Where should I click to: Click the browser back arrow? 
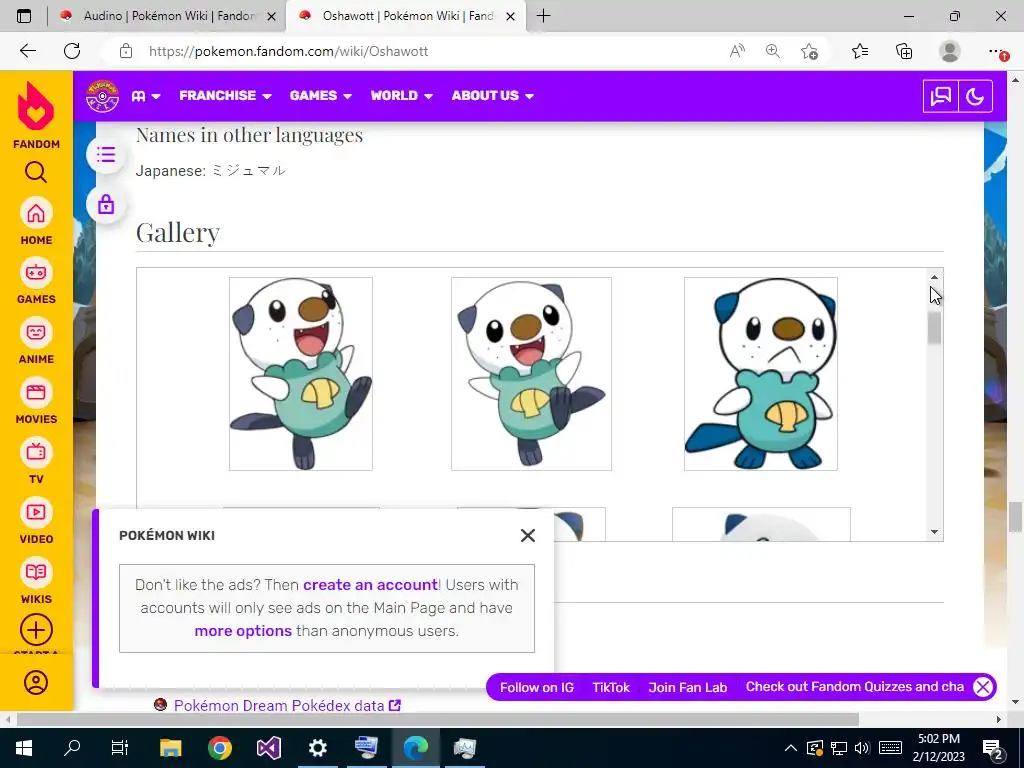click(x=27, y=51)
